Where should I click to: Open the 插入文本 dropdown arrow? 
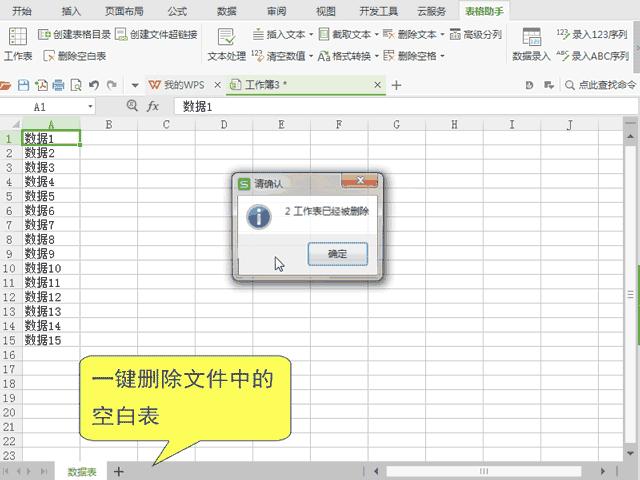pos(311,34)
